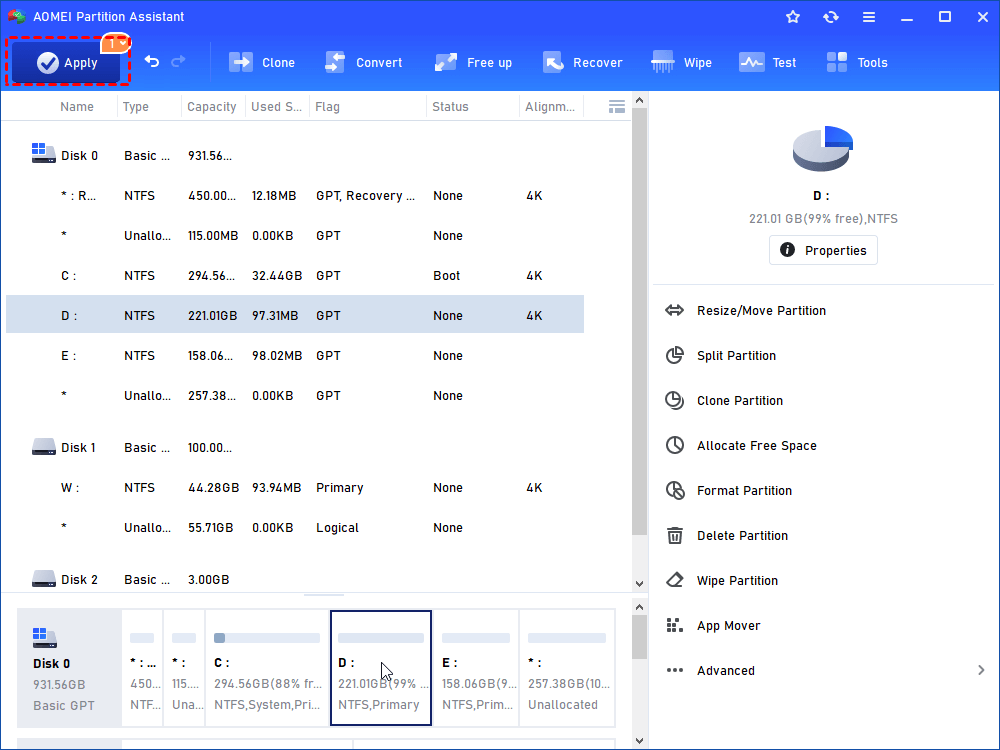Screen dimensions: 1000x750
Task: Click the partition list scroll-up arrow
Action: (639, 101)
